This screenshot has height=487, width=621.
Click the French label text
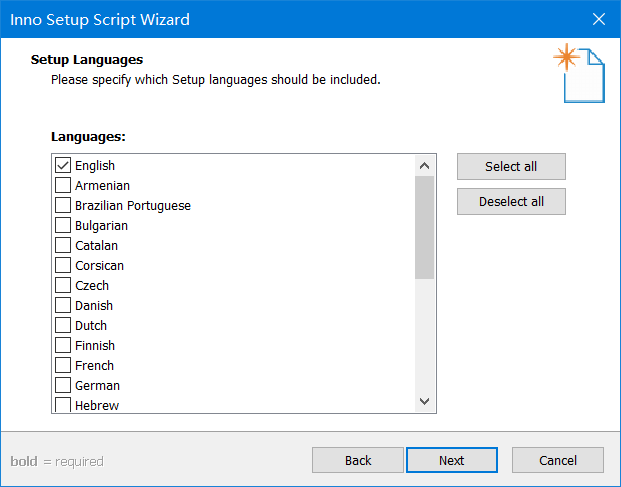point(94,365)
